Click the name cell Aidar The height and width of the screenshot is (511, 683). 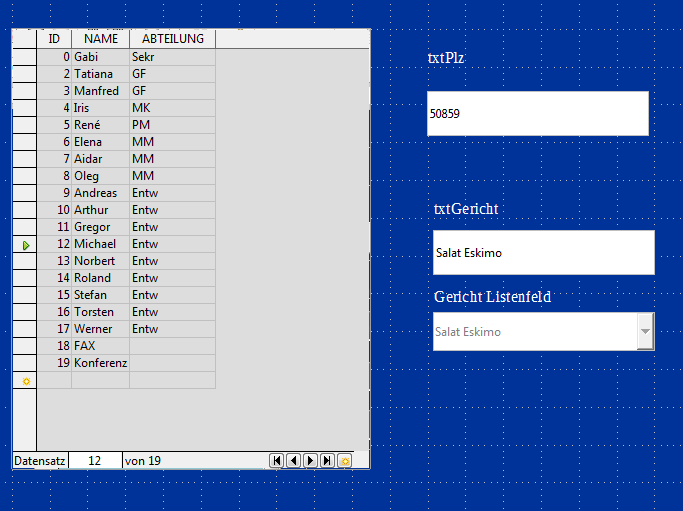(x=100, y=159)
